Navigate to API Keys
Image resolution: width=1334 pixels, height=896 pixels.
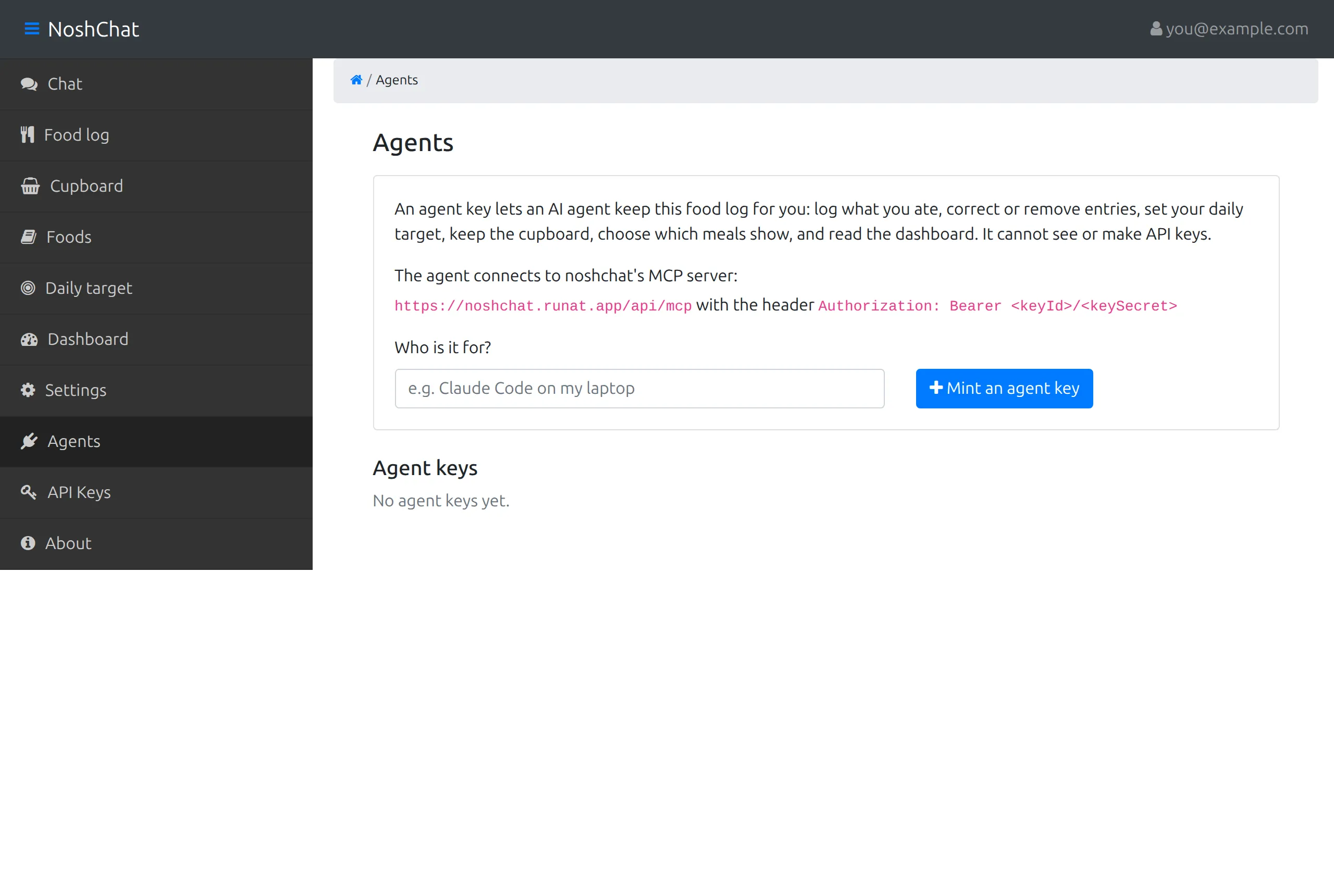(156, 493)
